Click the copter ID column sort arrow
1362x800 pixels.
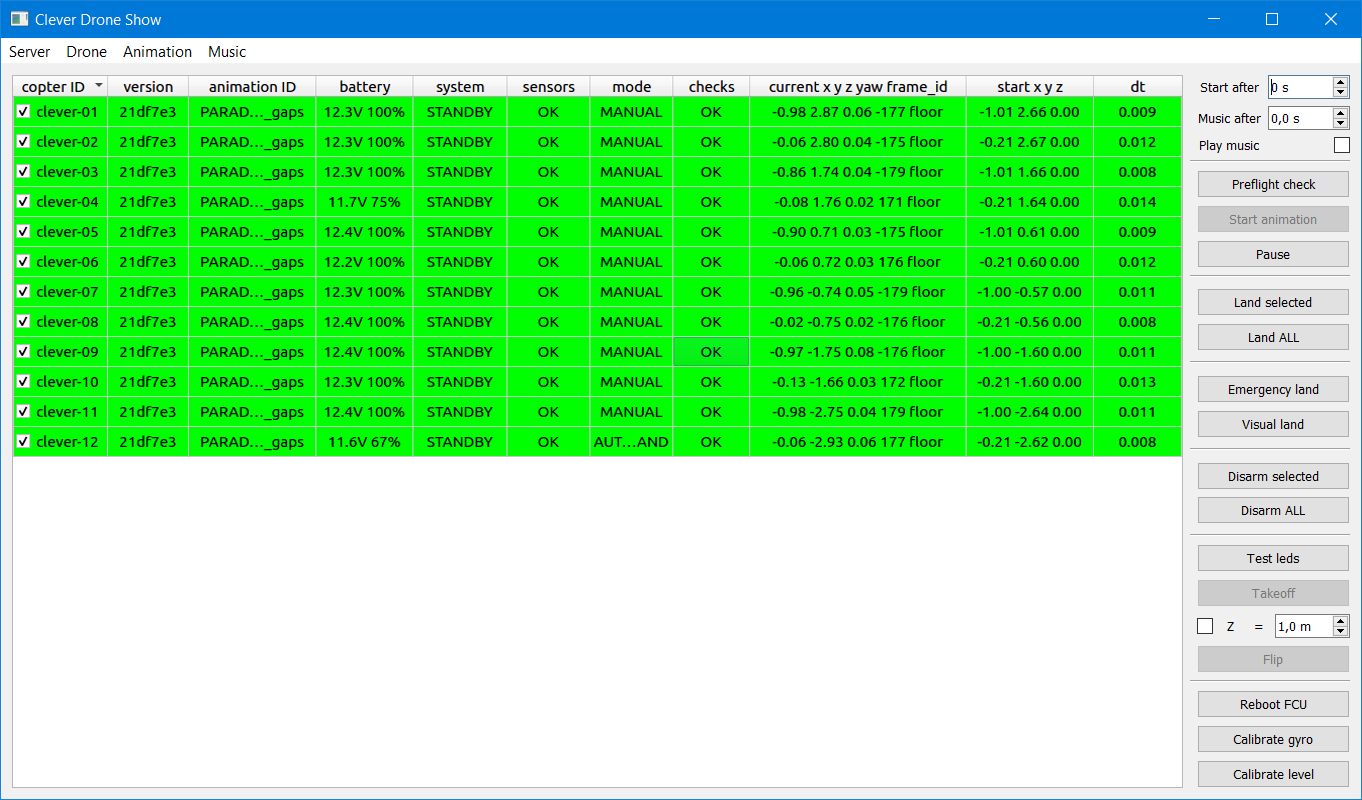[x=98, y=86]
